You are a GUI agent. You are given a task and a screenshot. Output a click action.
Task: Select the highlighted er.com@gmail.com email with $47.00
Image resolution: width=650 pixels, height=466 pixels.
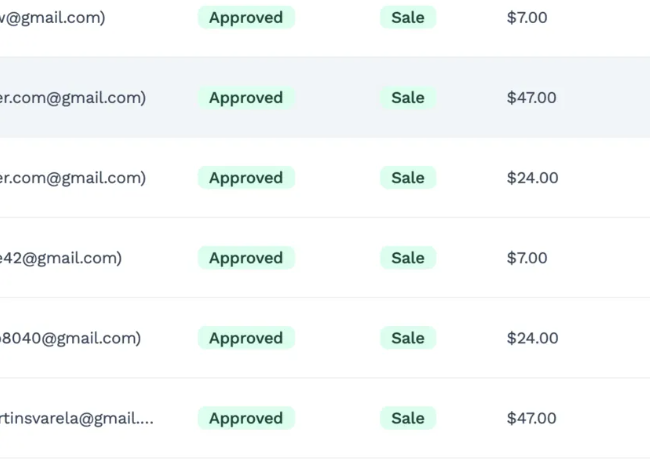[x=73, y=98]
